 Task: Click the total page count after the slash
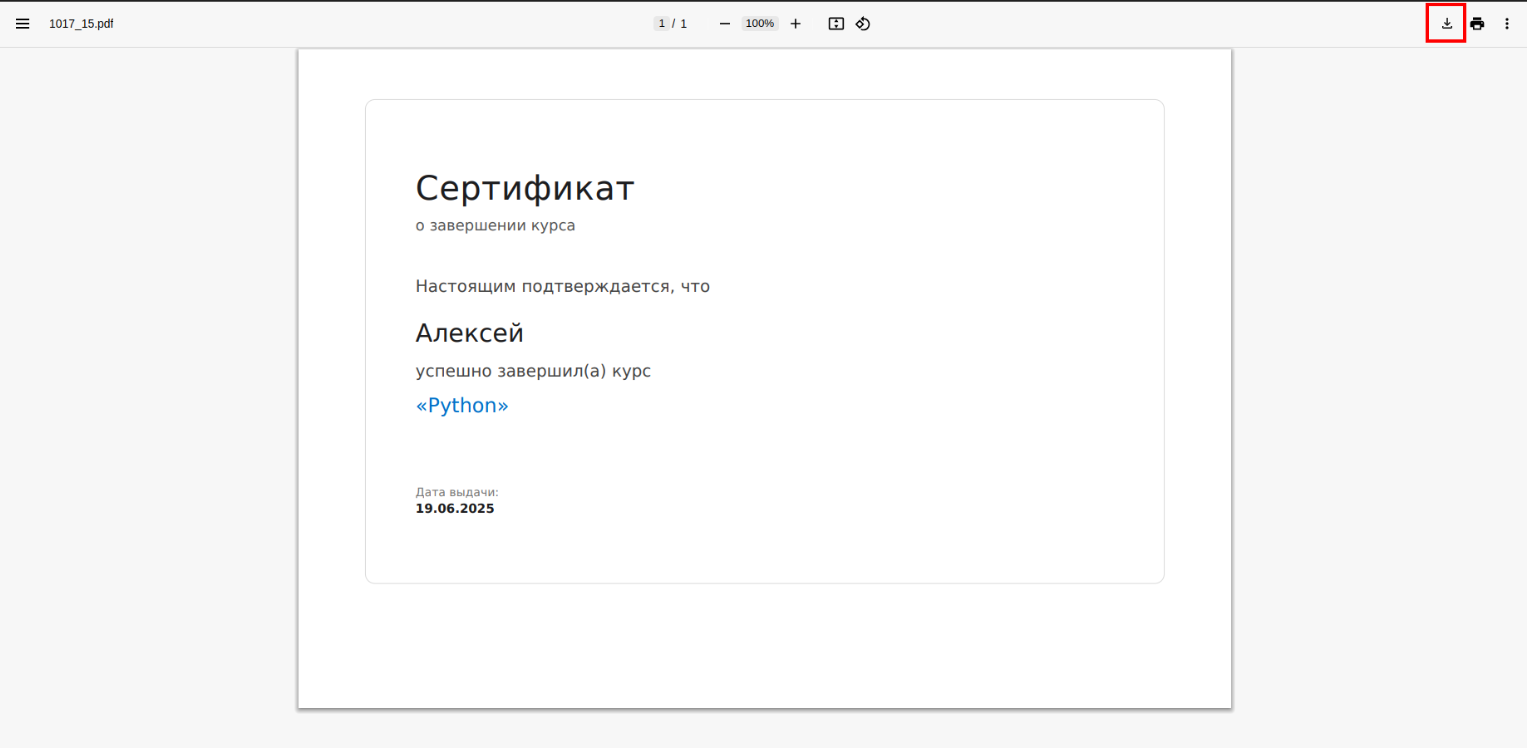[684, 24]
